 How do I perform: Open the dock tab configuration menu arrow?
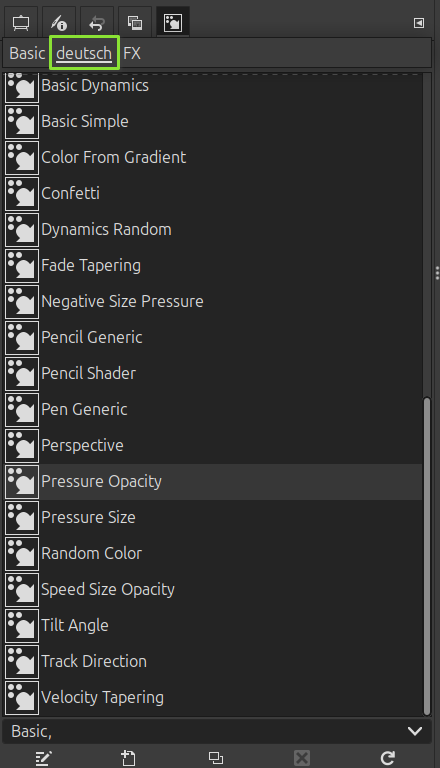[x=419, y=23]
